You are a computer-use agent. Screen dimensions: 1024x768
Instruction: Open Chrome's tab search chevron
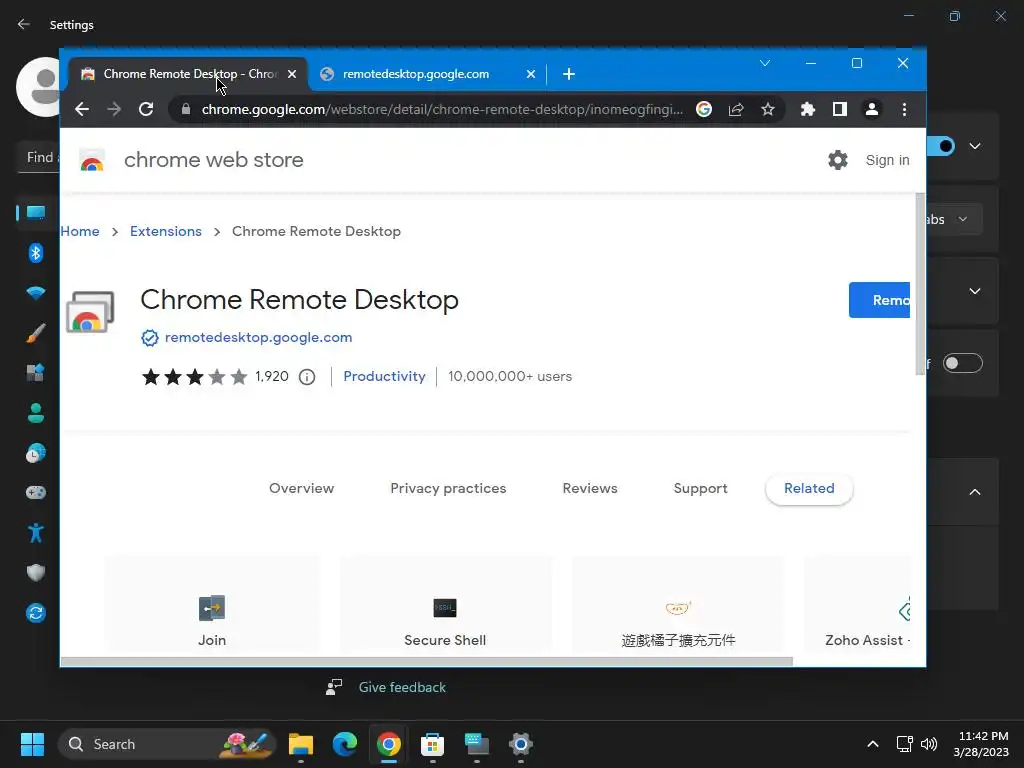(765, 63)
